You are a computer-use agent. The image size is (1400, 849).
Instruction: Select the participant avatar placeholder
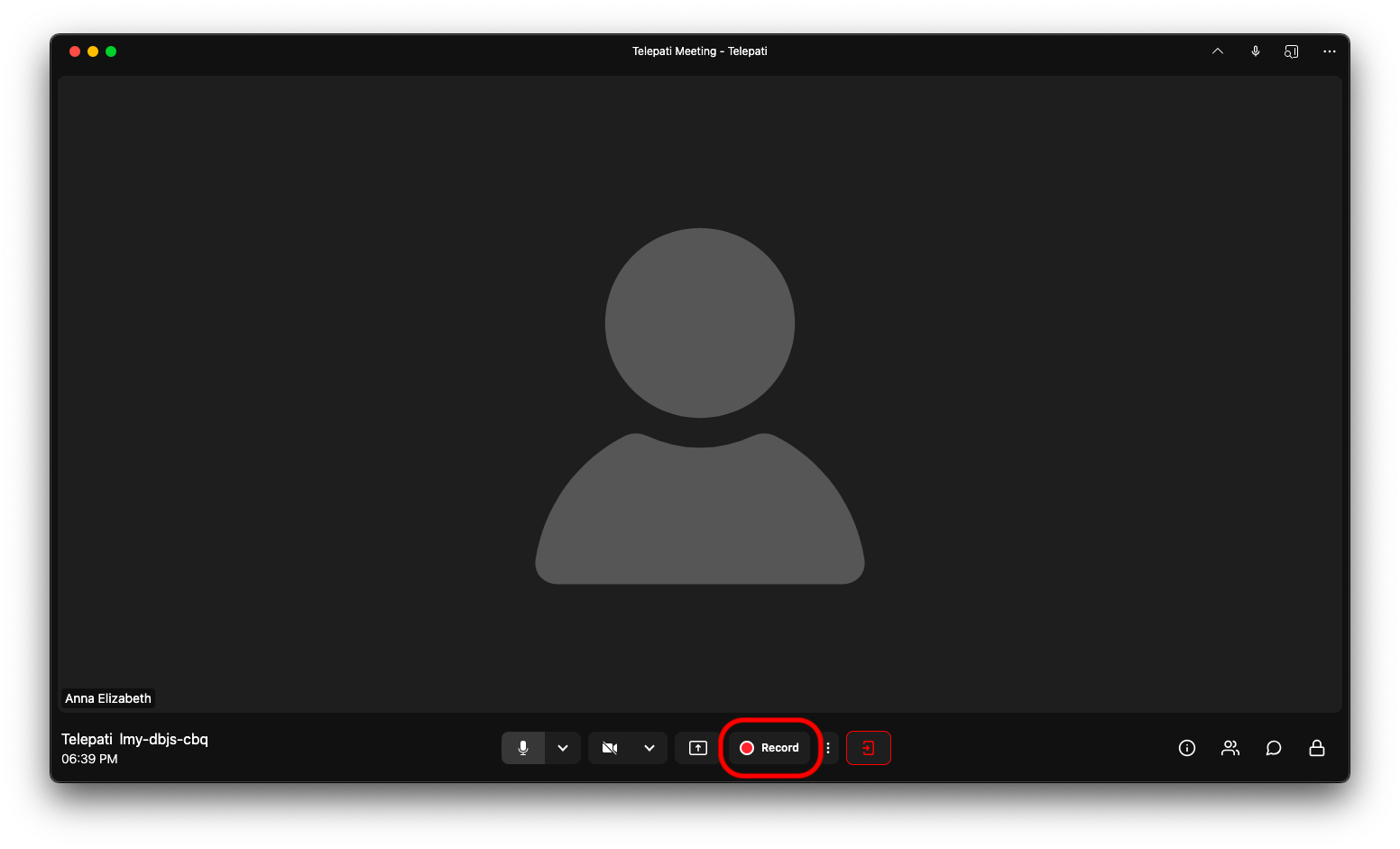point(700,406)
